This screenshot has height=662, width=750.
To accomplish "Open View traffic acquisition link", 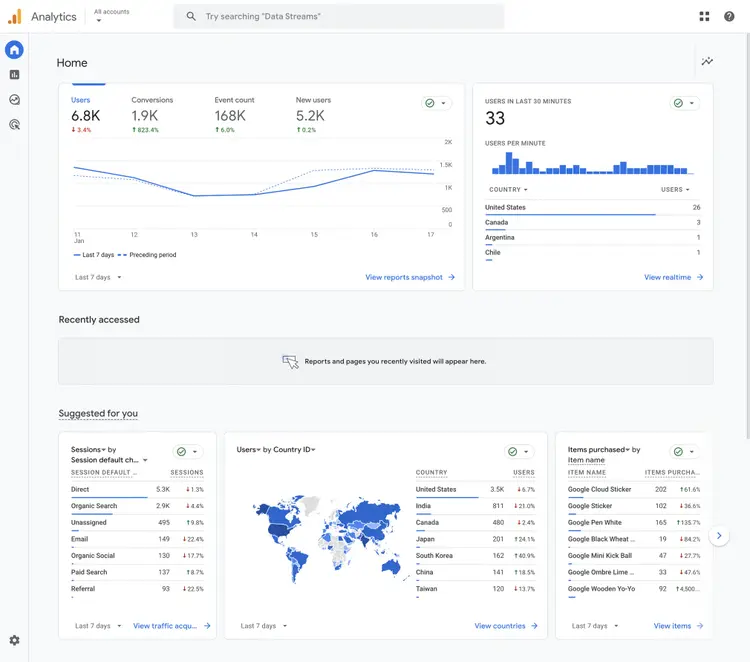I will pyautogui.click(x=165, y=626).
